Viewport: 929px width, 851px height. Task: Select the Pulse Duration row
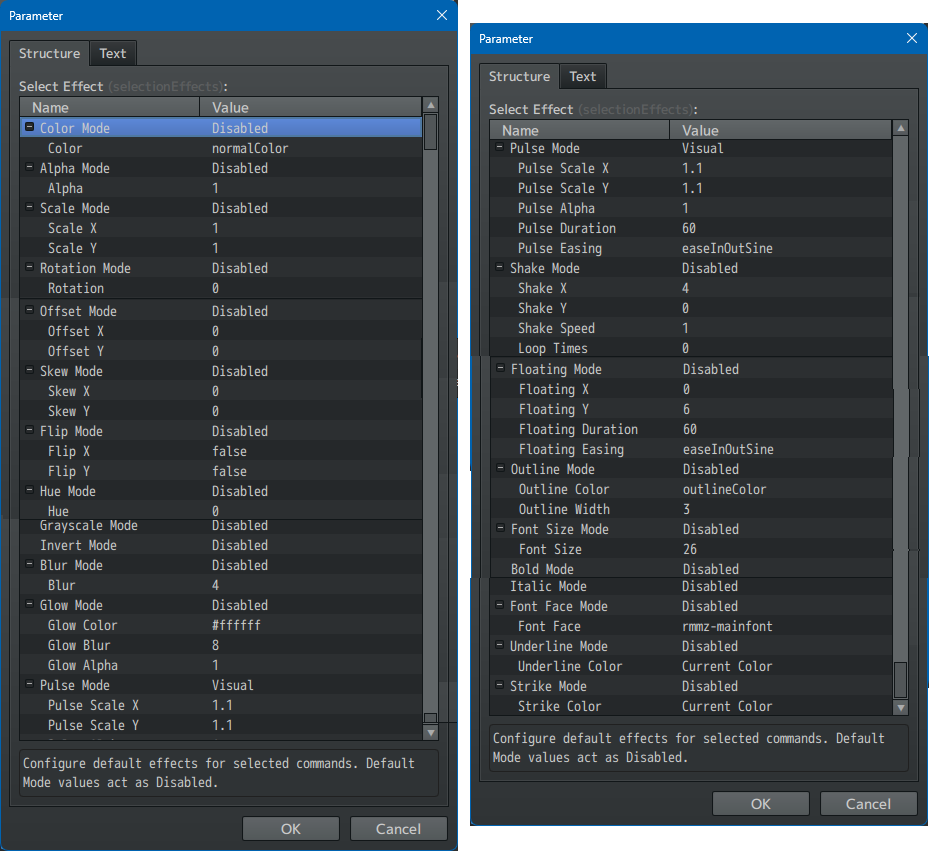pyautogui.click(x=691, y=228)
